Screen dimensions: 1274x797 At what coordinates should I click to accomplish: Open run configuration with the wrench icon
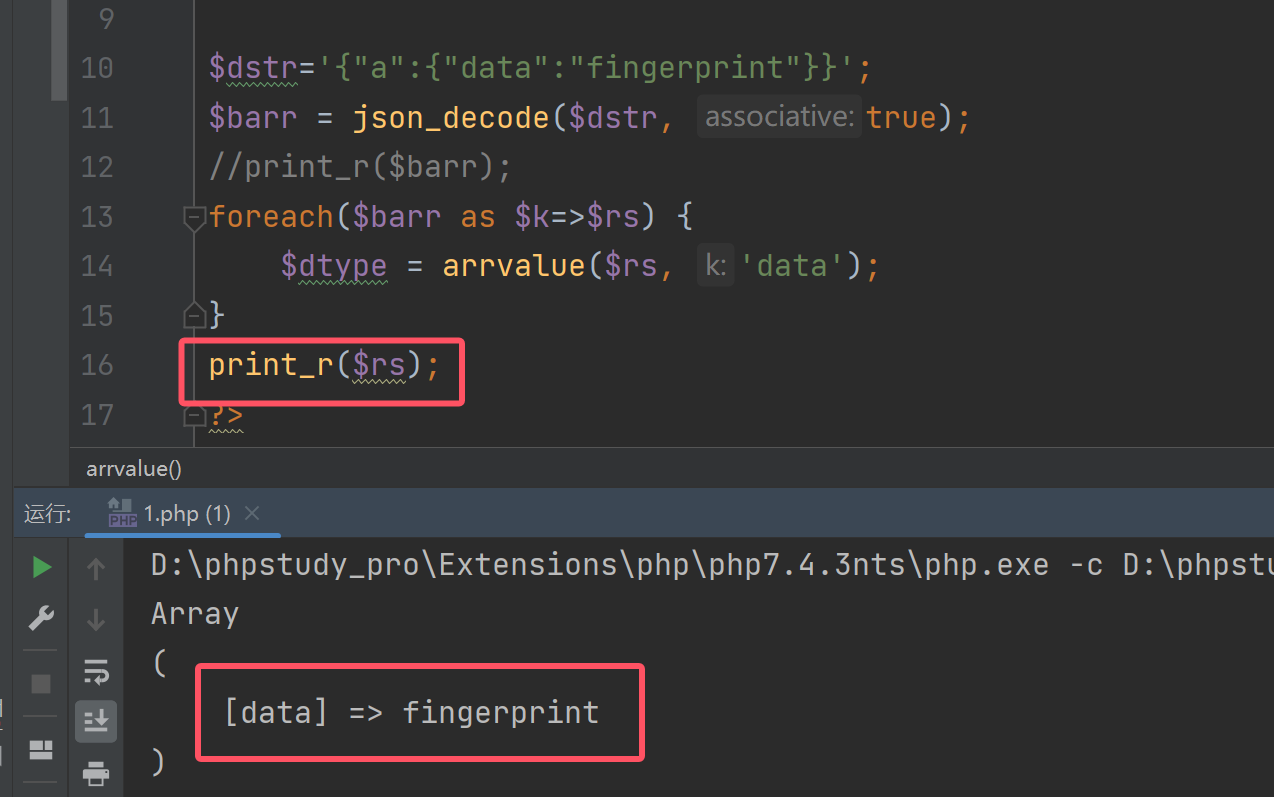coord(41,618)
